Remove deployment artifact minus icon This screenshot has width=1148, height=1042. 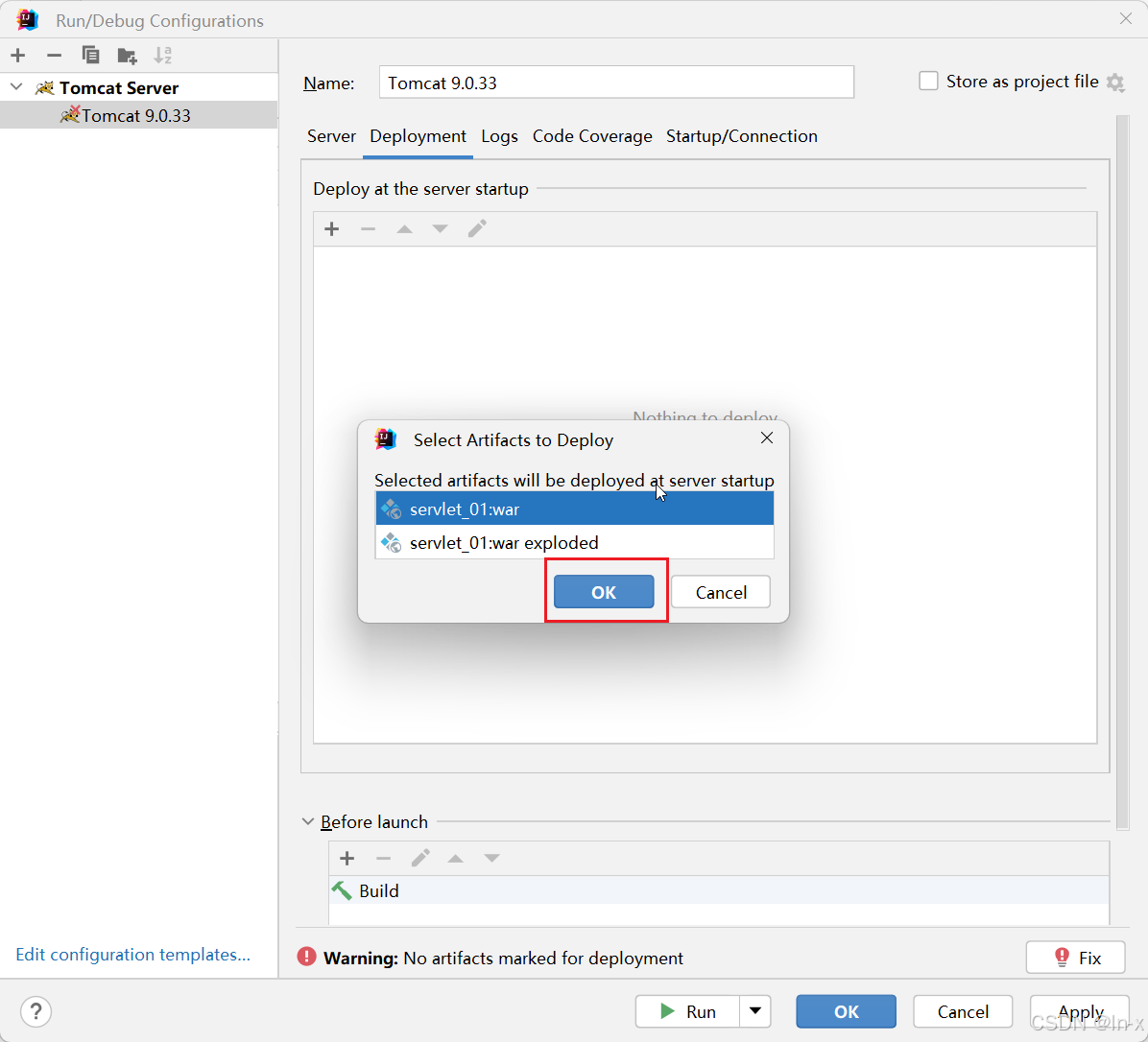point(368,229)
